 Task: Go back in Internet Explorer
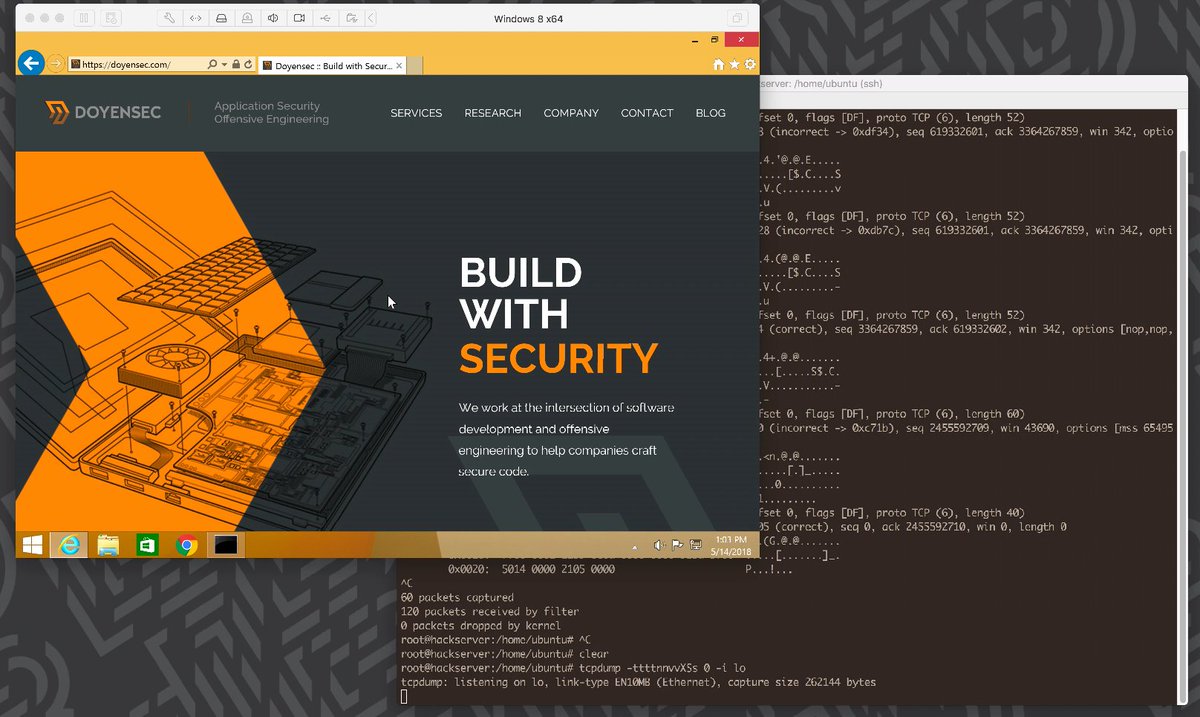coord(31,63)
